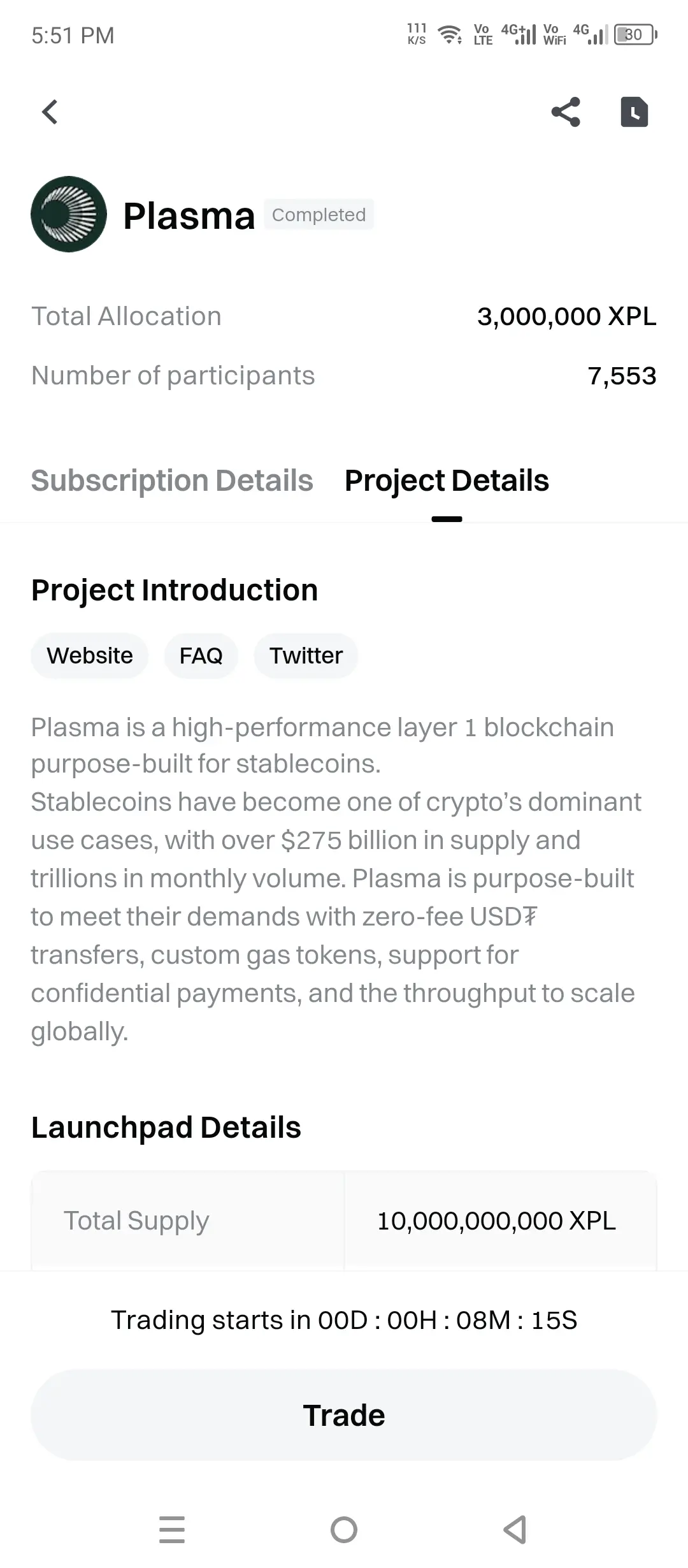Tap Android recent apps menu icon

tap(172, 1530)
